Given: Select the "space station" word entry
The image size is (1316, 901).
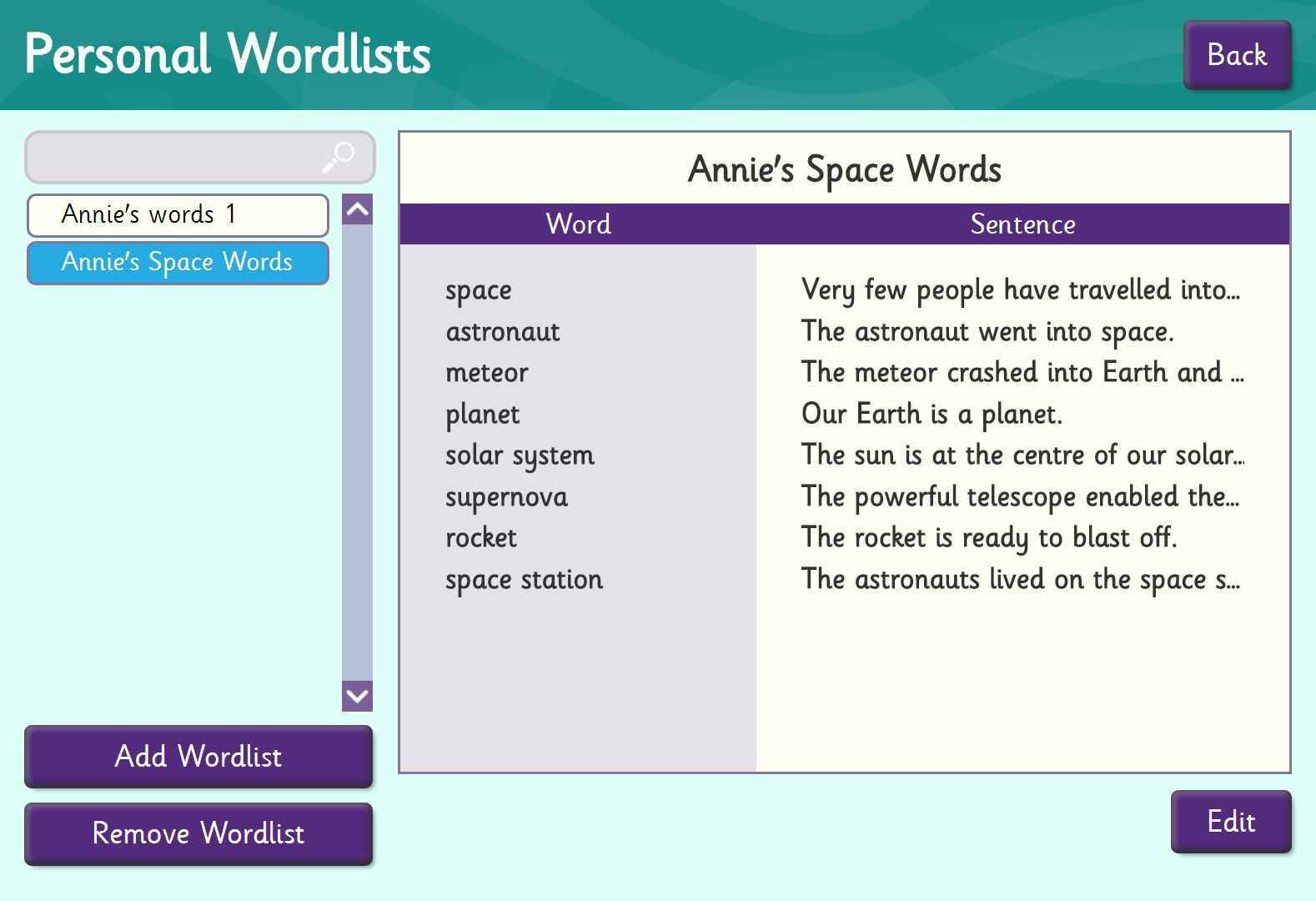Looking at the screenshot, I should [x=524, y=580].
